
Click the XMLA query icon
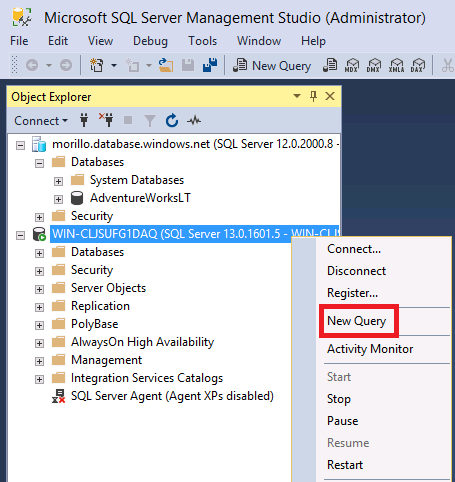396,65
